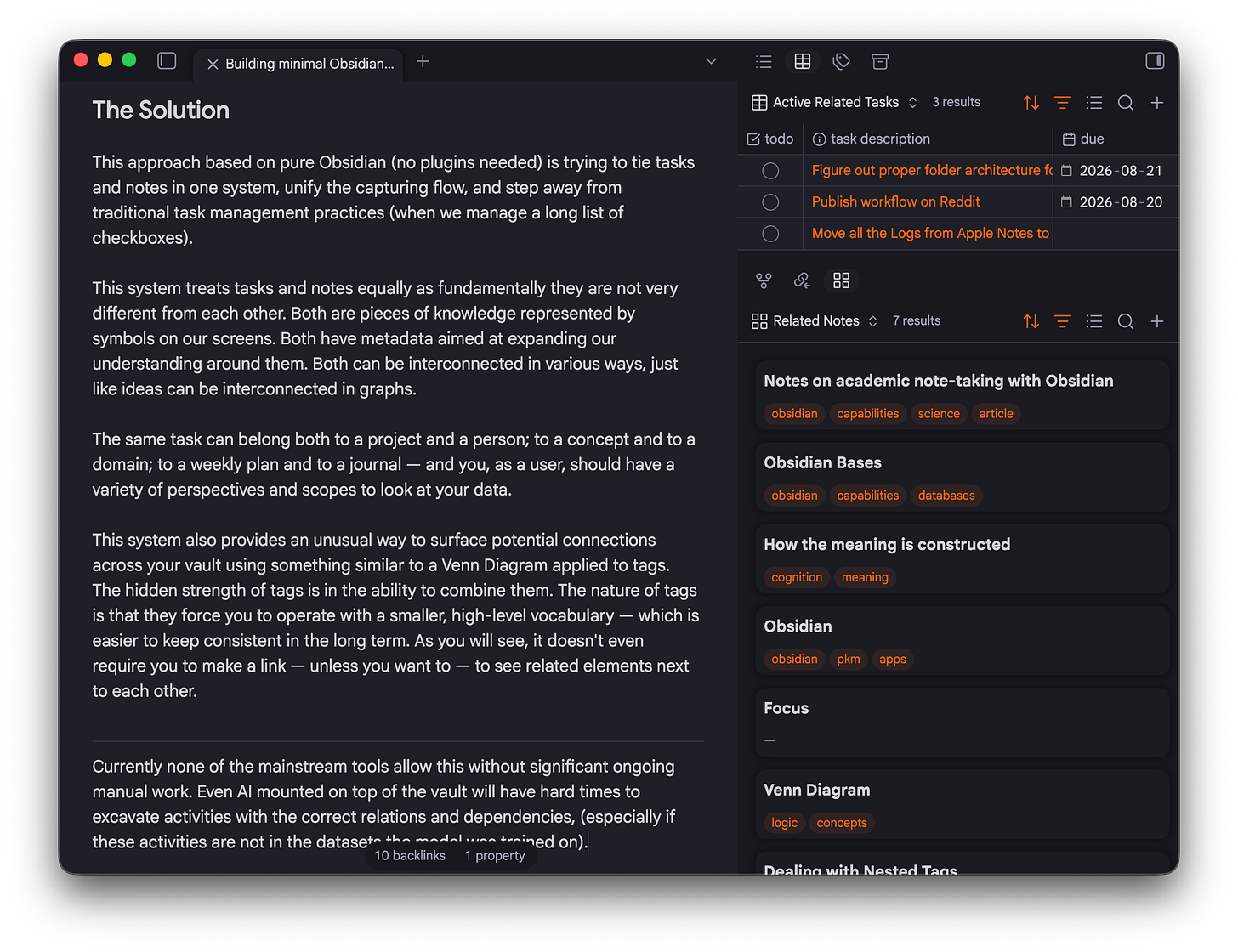The width and height of the screenshot is (1238, 952).
Task: Open the archive box sidebar icon
Action: [x=880, y=61]
